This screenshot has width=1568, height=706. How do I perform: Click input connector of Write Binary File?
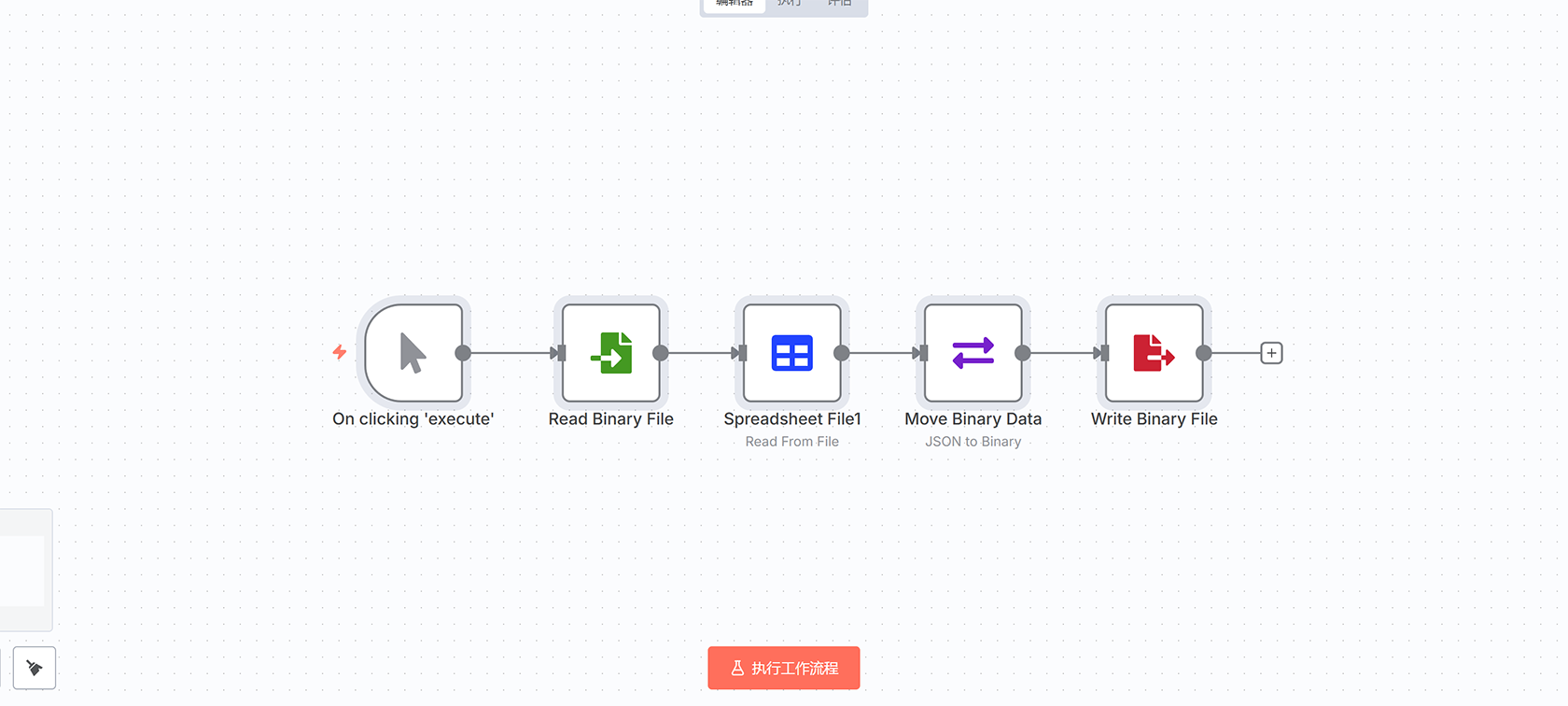point(1103,353)
